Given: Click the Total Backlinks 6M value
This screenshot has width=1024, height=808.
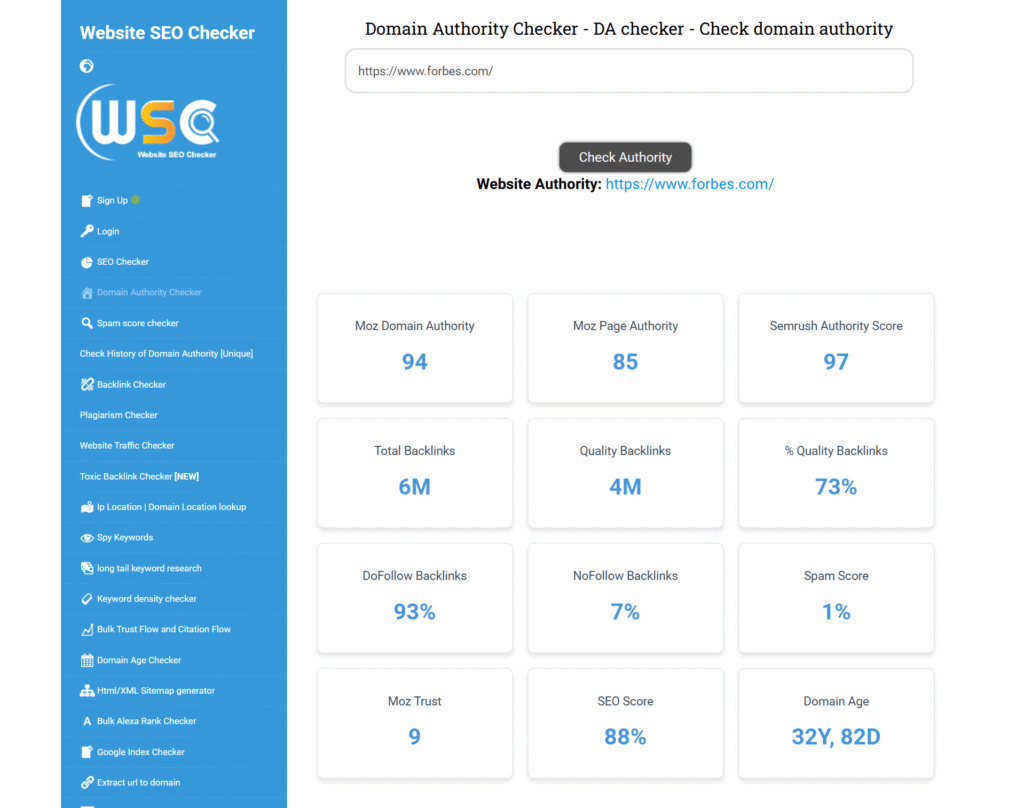Looking at the screenshot, I should 415,487.
